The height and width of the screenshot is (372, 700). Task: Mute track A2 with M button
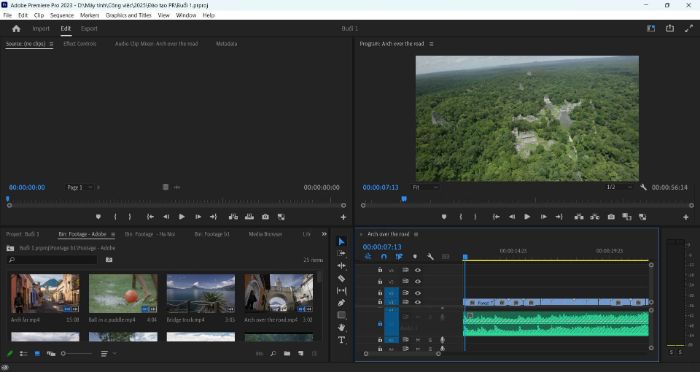tap(418, 340)
